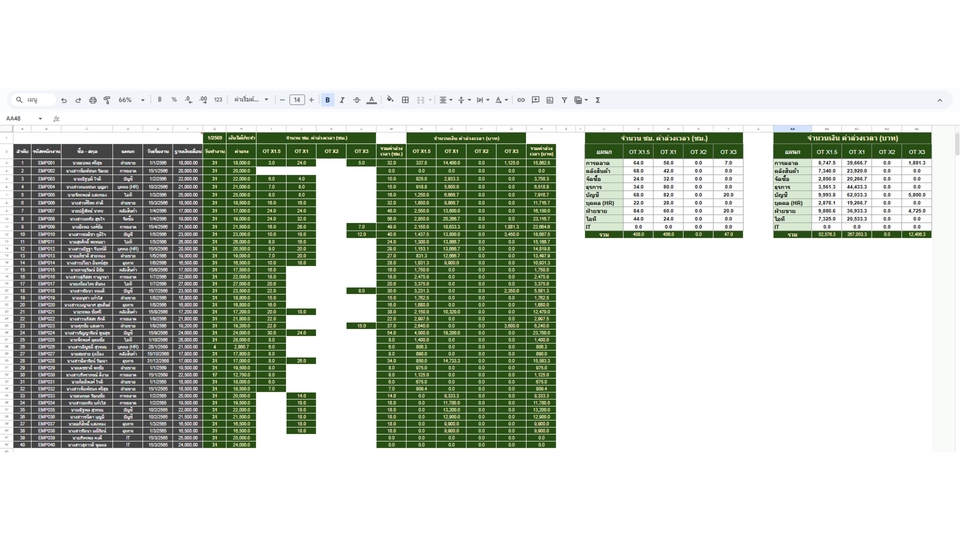960x540 pixels.
Task: Decrease font size with the minus button
Action: 283,100
